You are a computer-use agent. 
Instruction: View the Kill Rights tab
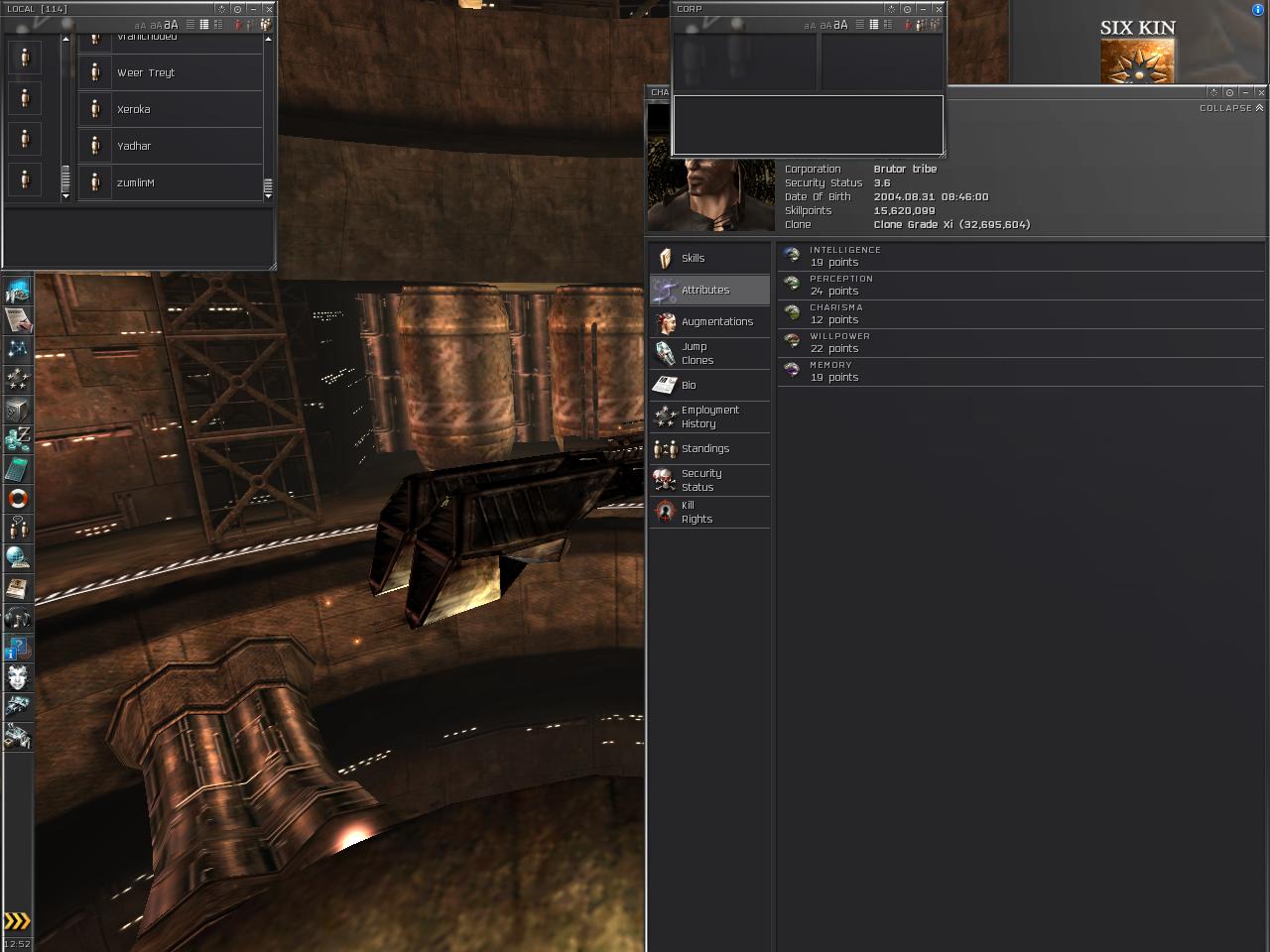[x=709, y=512]
